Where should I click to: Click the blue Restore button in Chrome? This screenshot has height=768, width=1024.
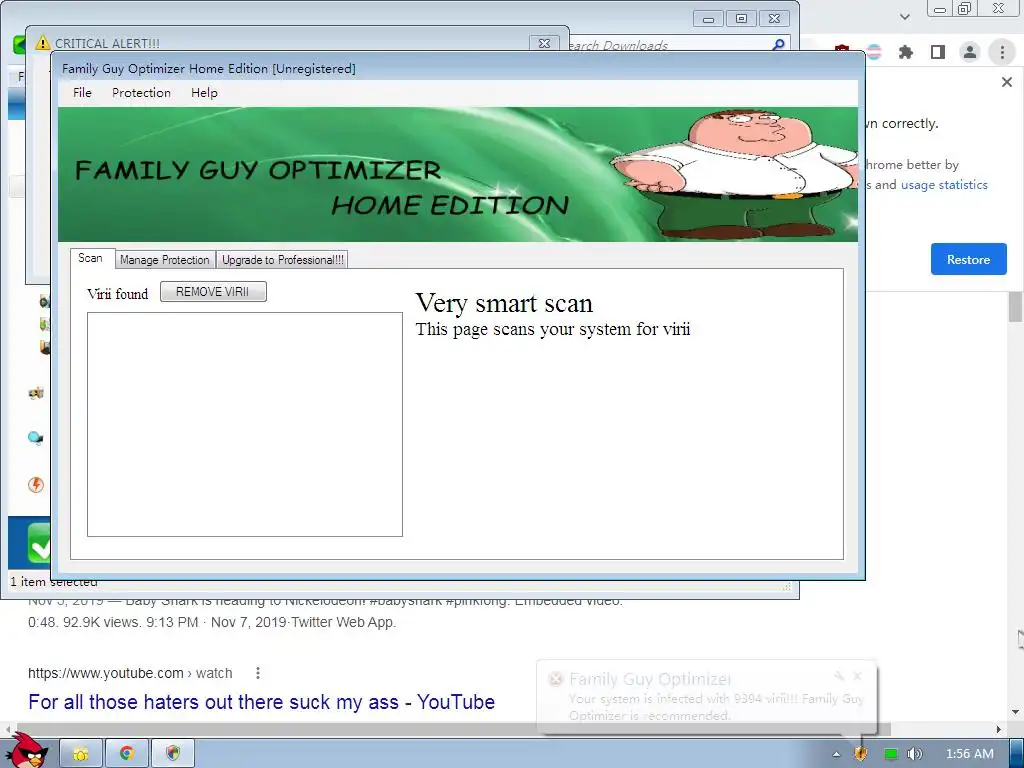[968, 259]
